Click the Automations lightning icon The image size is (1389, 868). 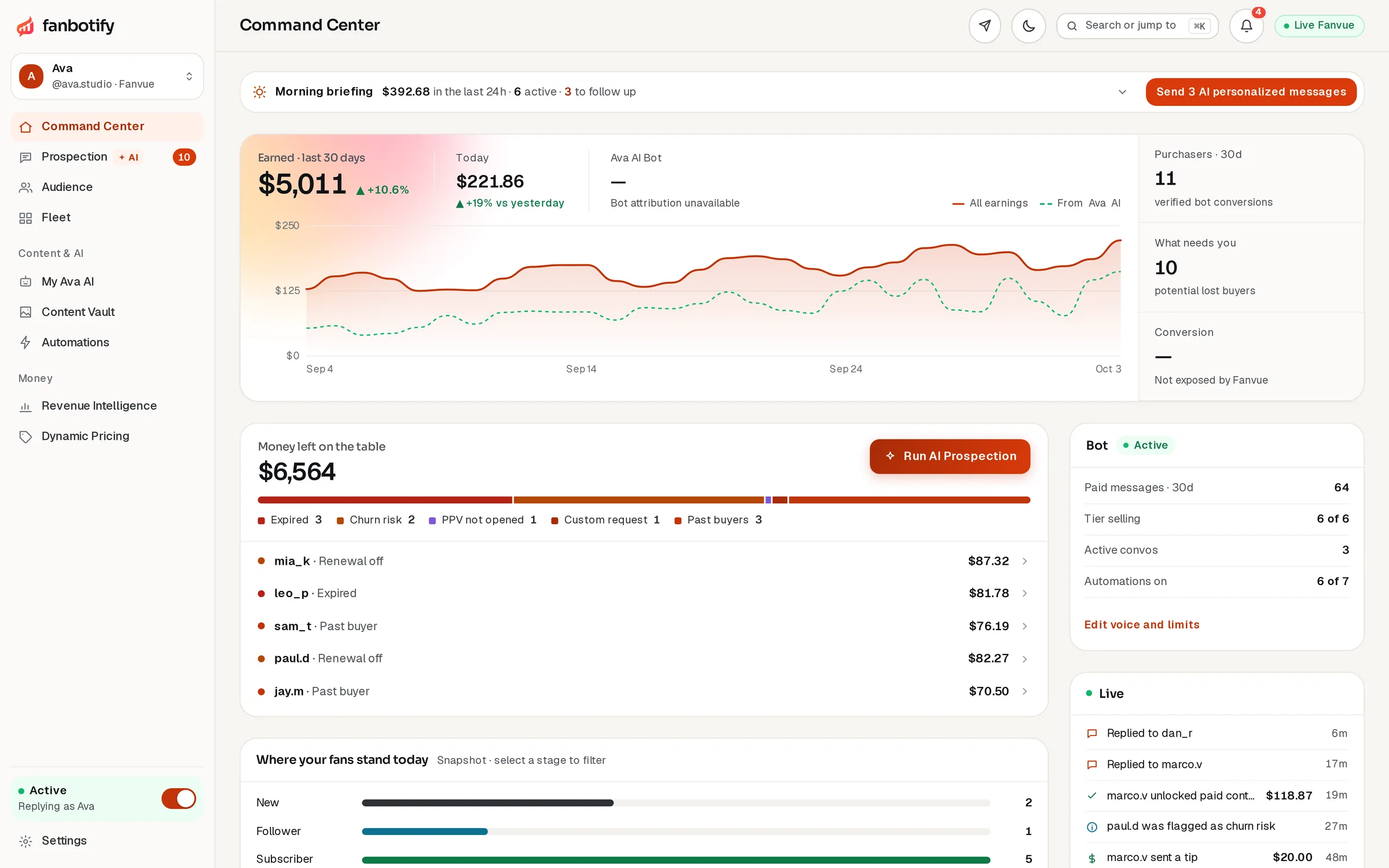point(25,343)
